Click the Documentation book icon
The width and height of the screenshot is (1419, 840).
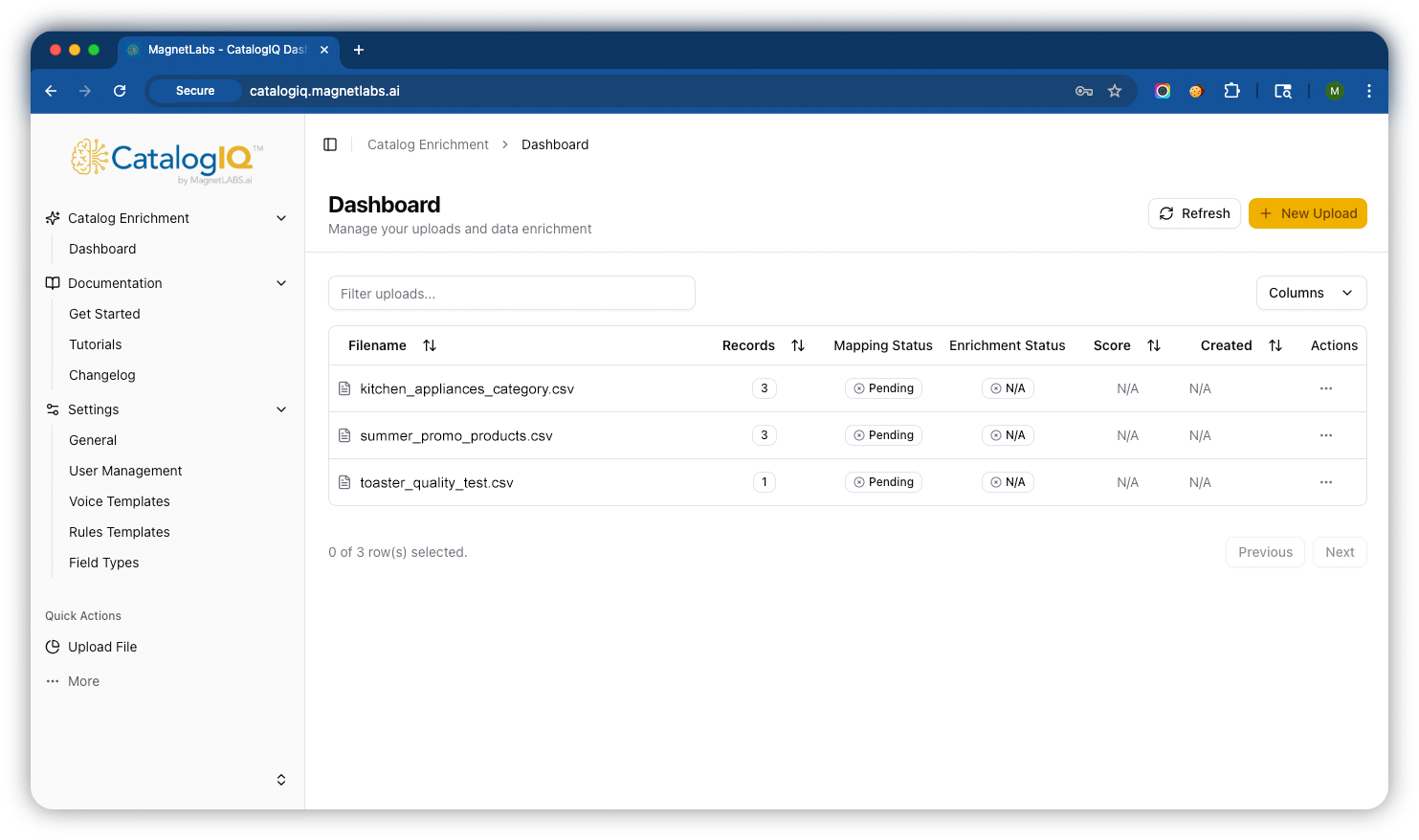pos(53,283)
